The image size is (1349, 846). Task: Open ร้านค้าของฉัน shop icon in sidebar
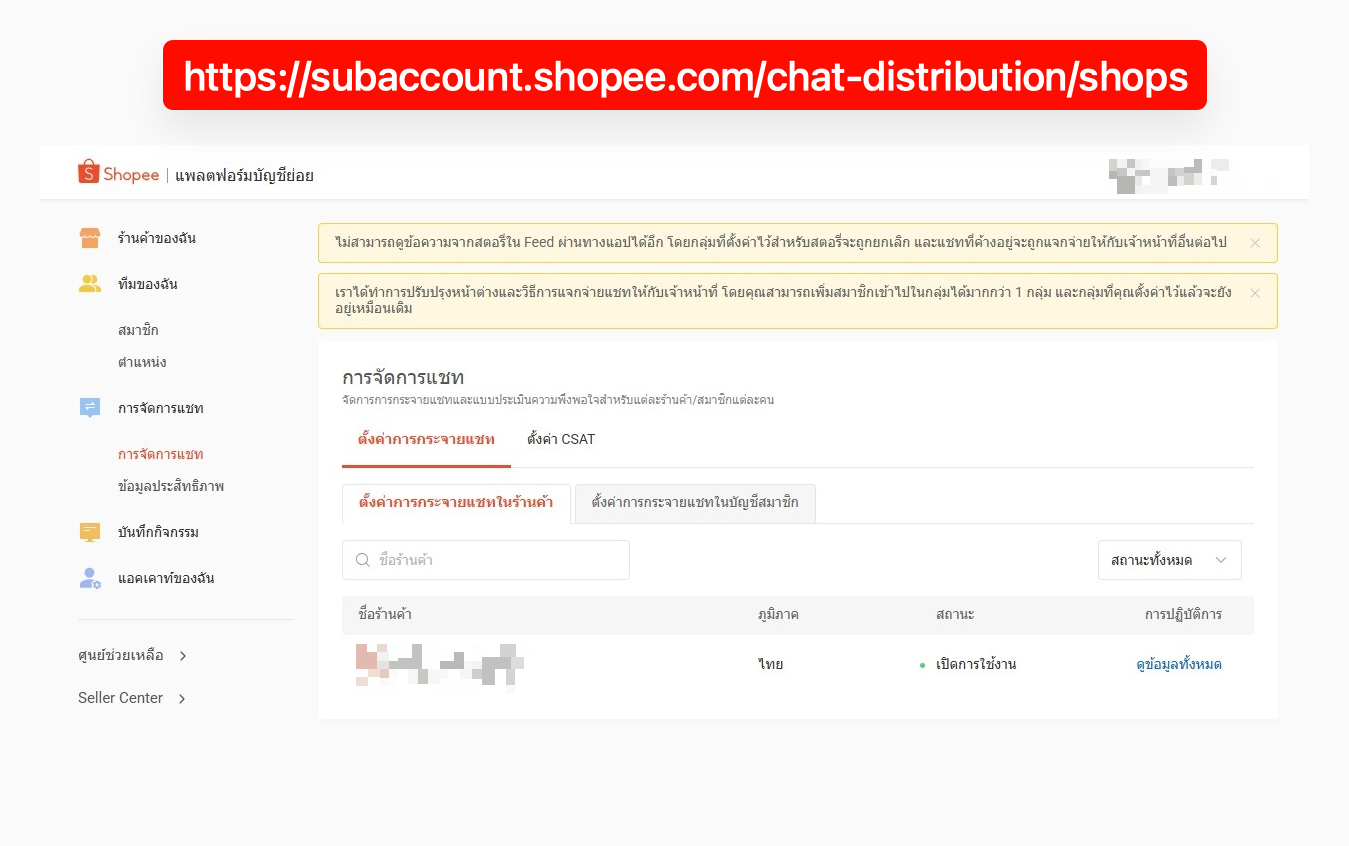tap(90, 238)
